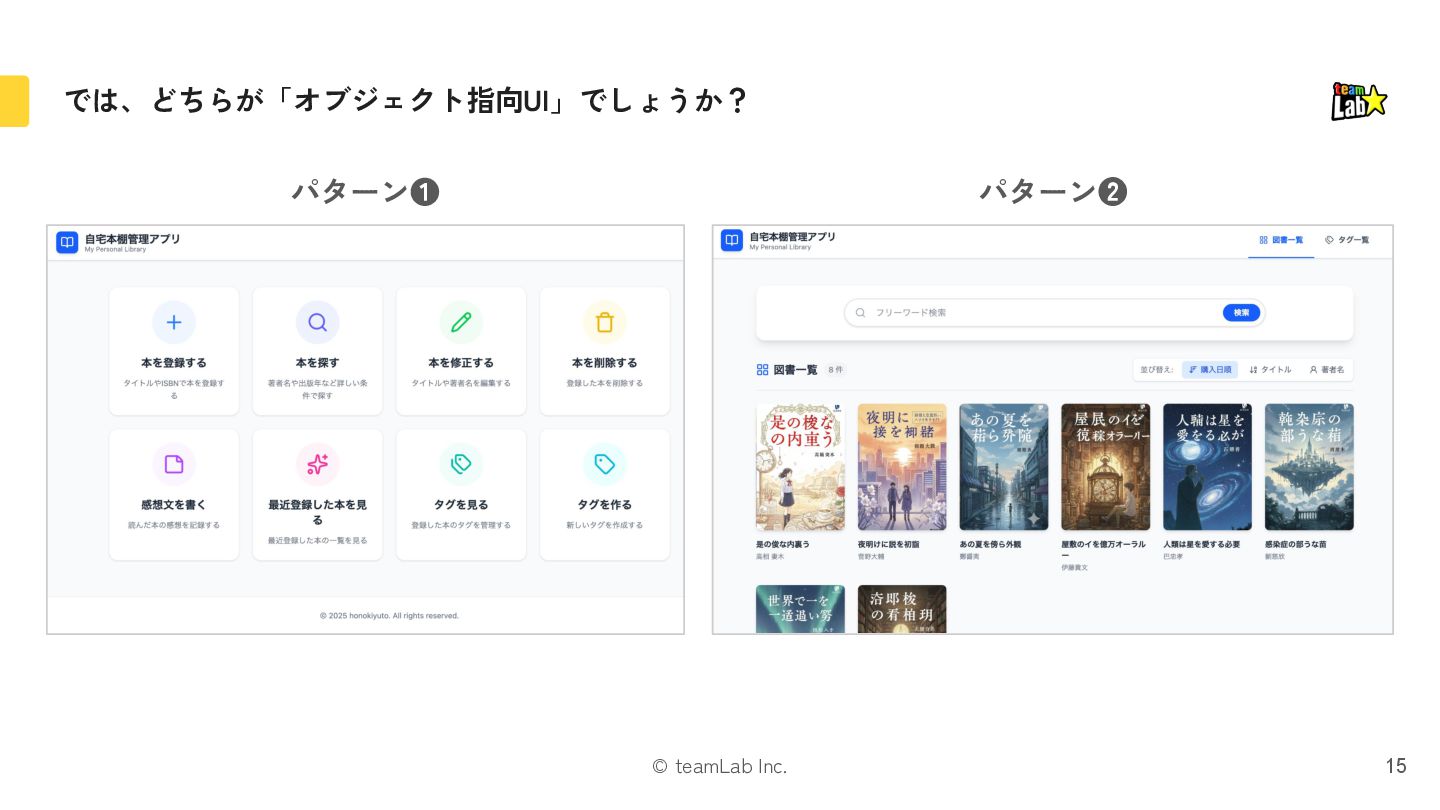The width and height of the screenshot is (1440, 810).
Task: Click the teamLab logo
Action: 1359,101
